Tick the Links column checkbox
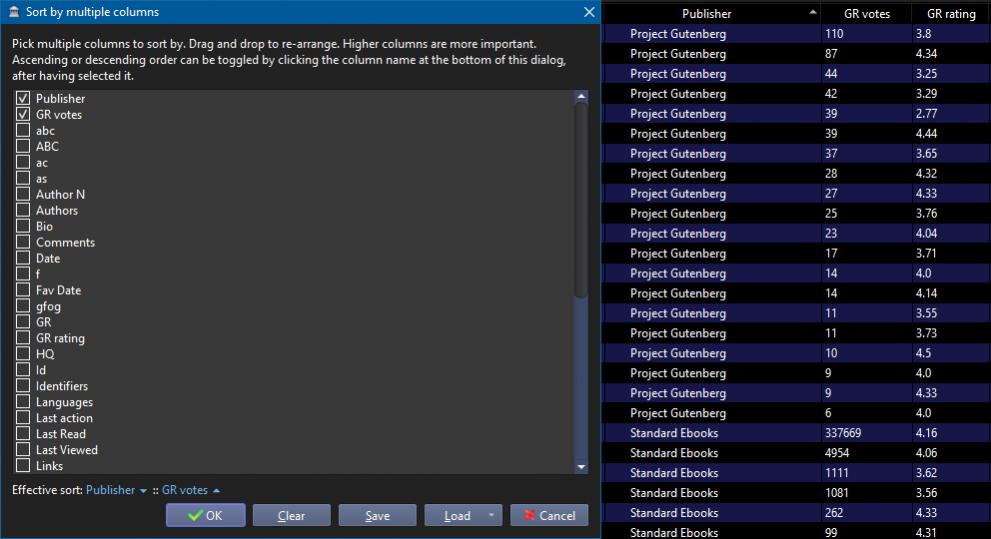Image resolution: width=991 pixels, height=539 pixels. tap(23, 465)
